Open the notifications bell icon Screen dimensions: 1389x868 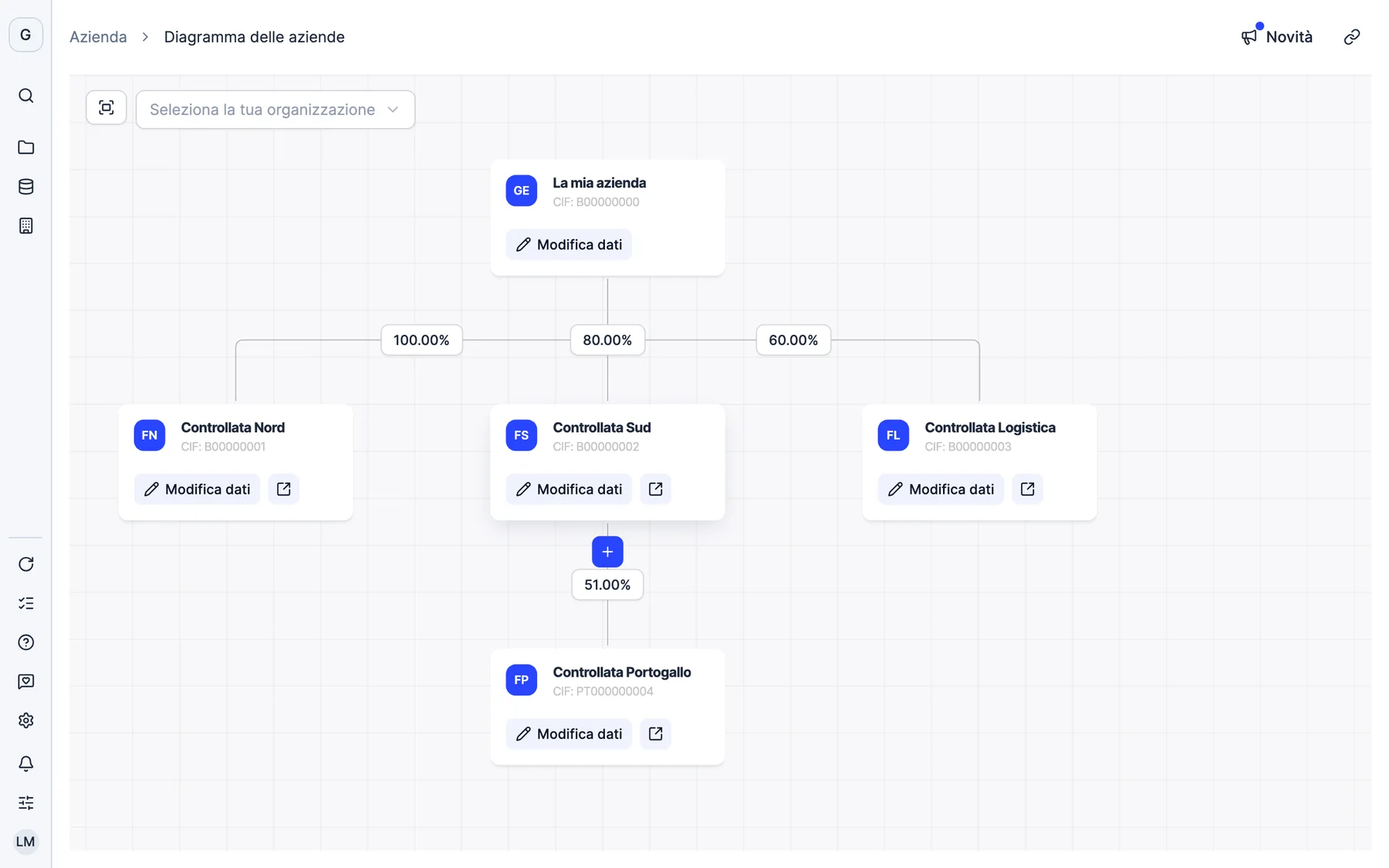point(25,763)
